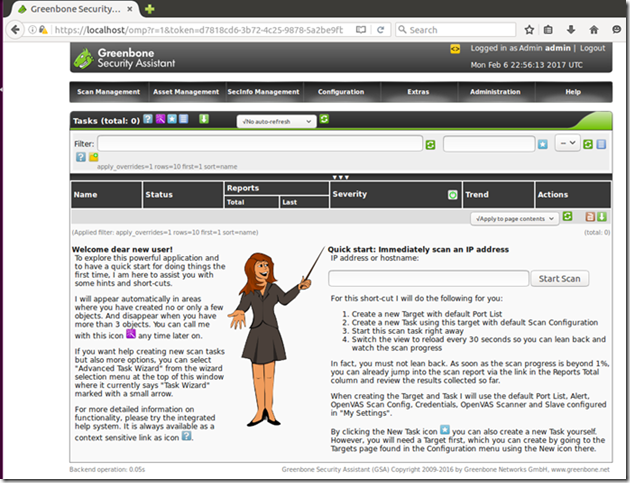
Task: Sort by Severity column header
Action: [350, 194]
